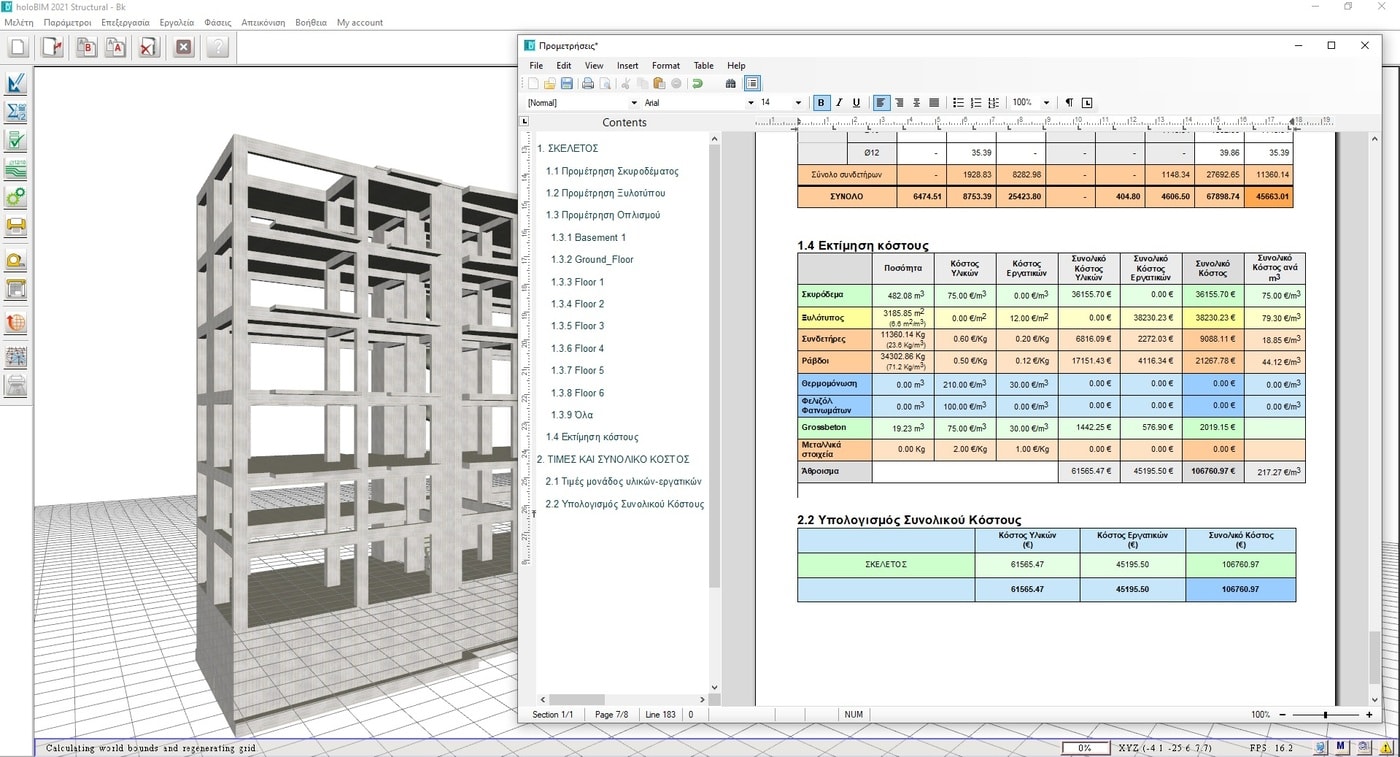Undo with the green arrow icon
Image resolution: width=1400 pixels, height=757 pixels.
point(697,84)
